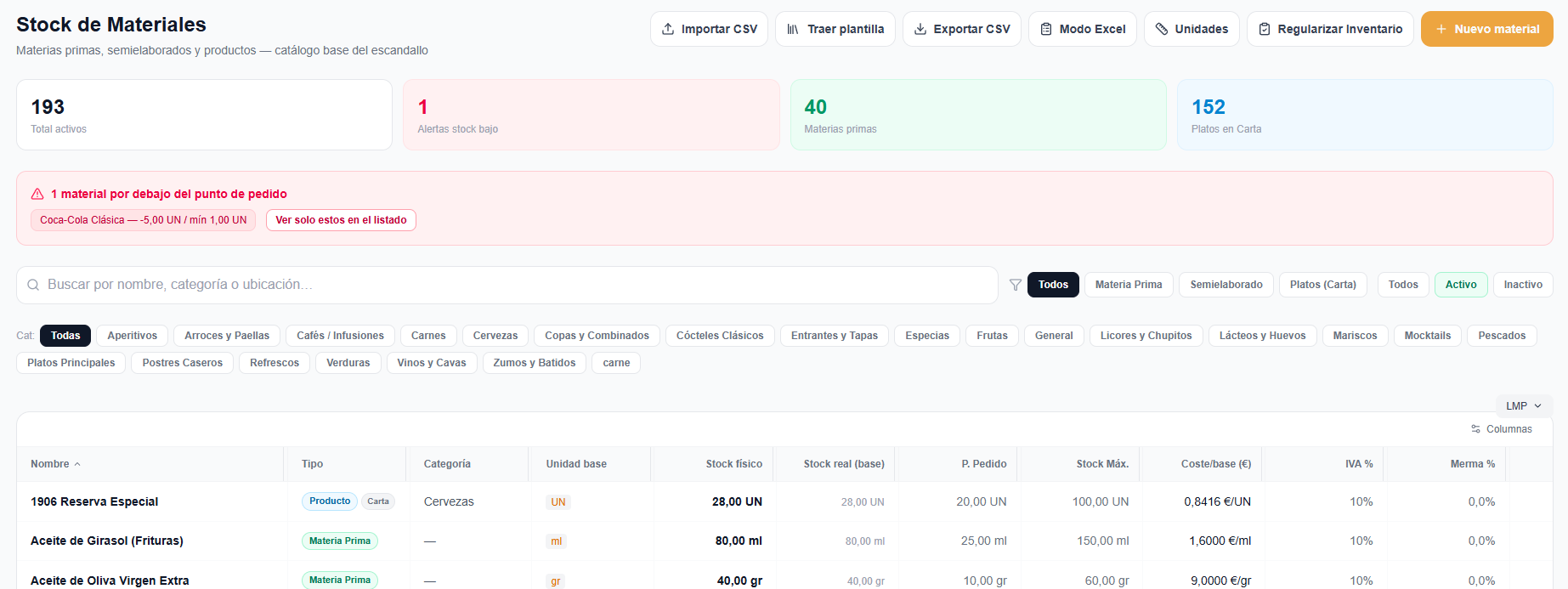Click the warning triangle in the alert banner
Image resolution: width=1568 pixels, height=589 pixels.
[37, 194]
